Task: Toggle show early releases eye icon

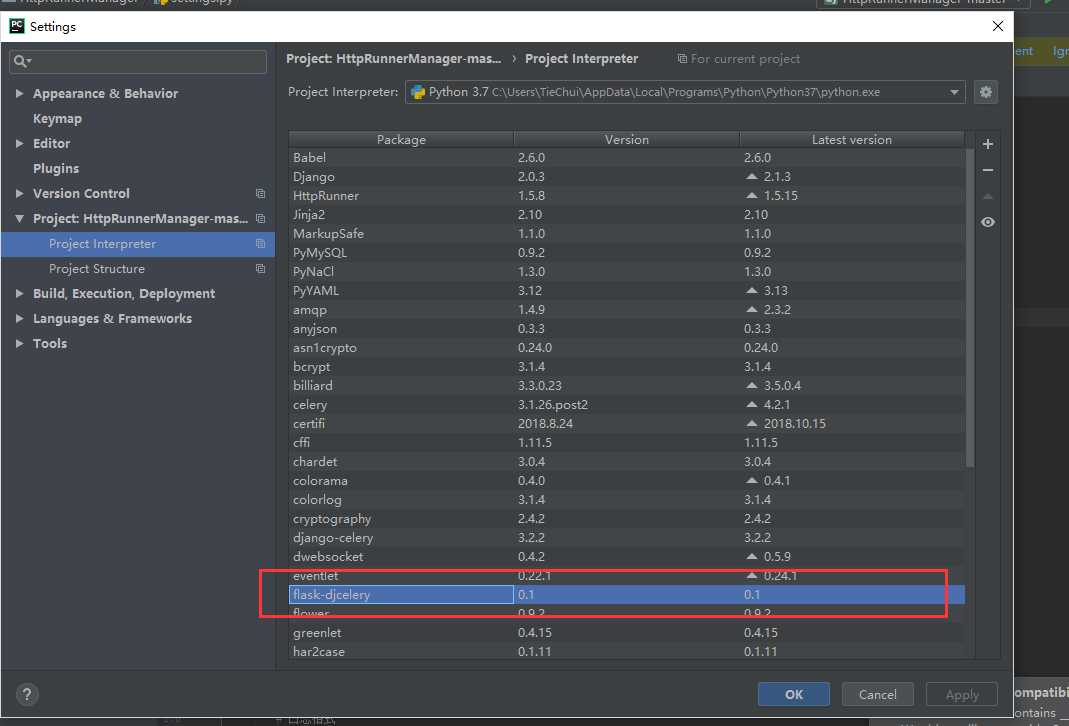Action: [987, 222]
